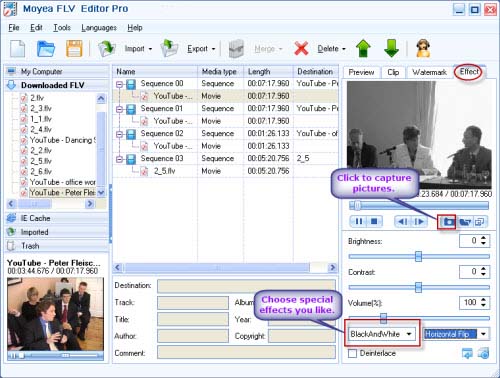Click the 2_5.flv movie file icon

[144, 171]
